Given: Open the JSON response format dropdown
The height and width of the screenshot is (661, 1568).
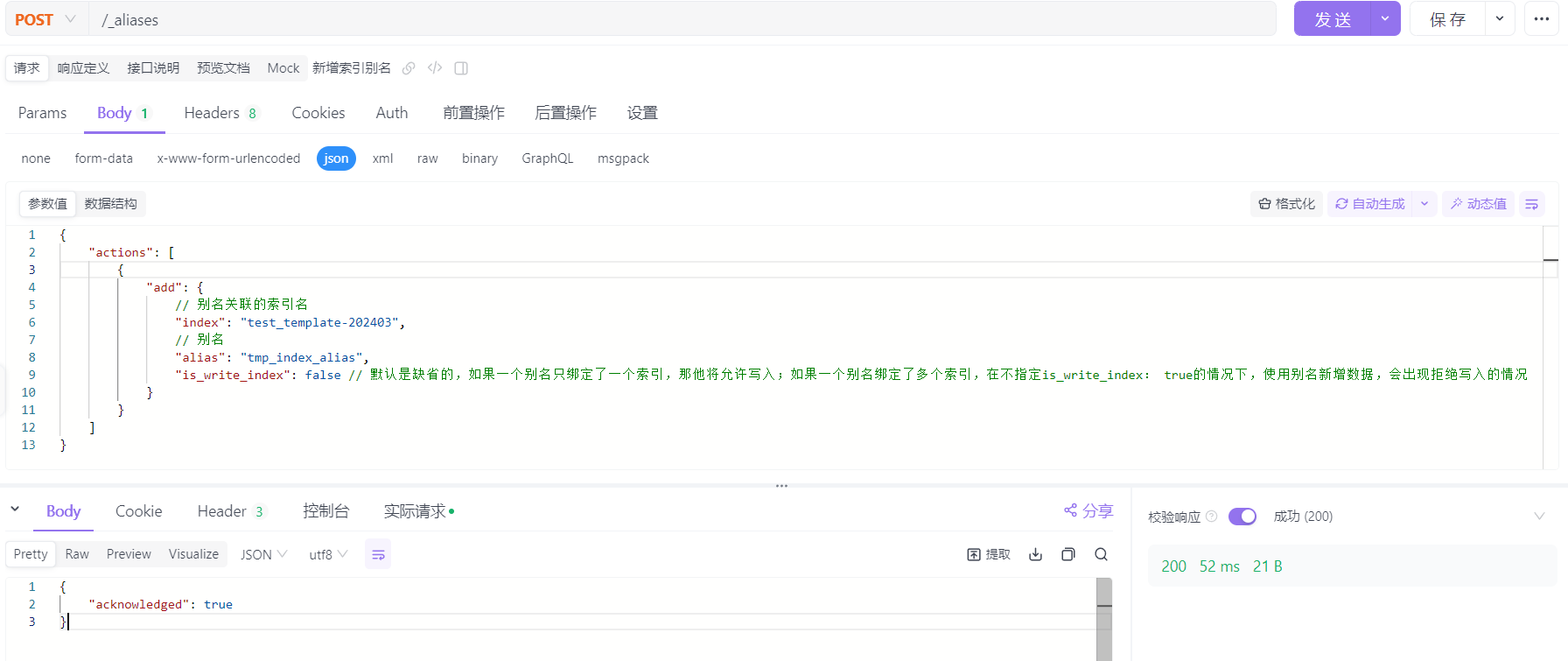Looking at the screenshot, I should (x=263, y=554).
